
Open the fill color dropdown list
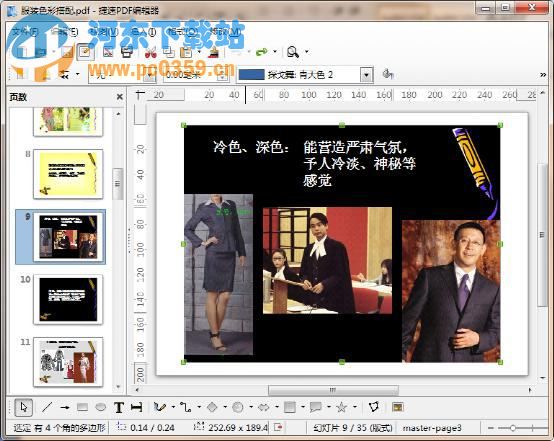tap(366, 75)
